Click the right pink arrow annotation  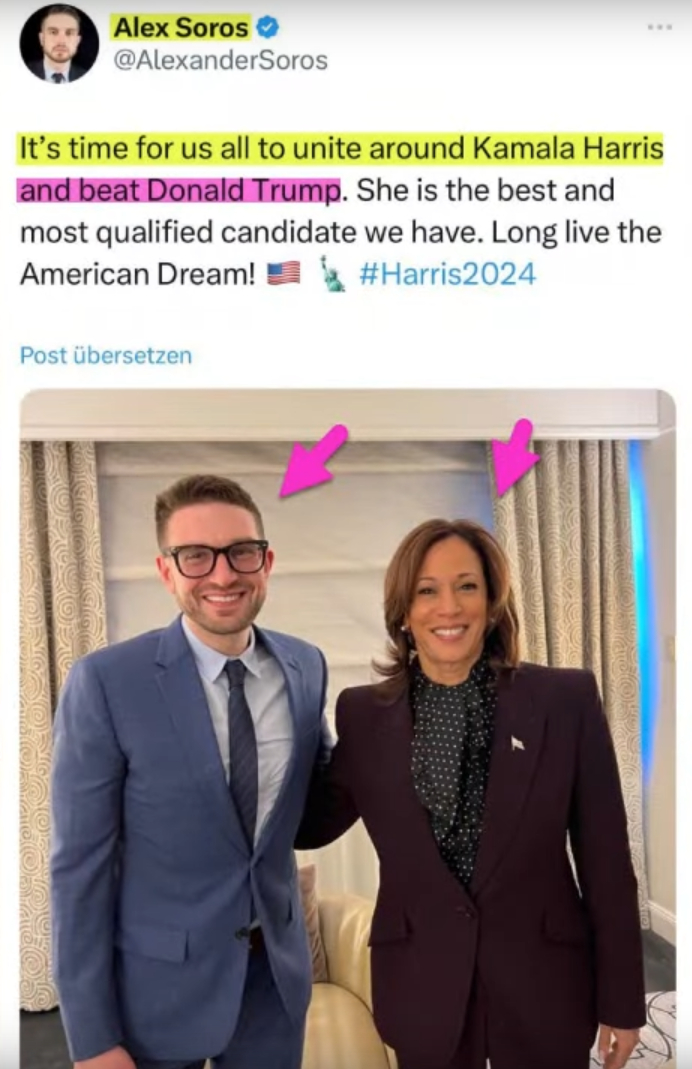coord(515,456)
